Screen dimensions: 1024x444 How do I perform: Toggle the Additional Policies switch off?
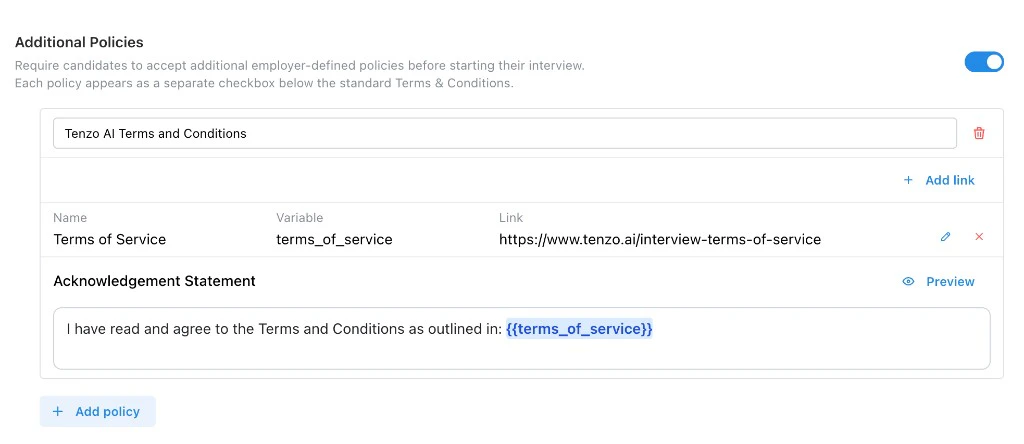pyautogui.click(x=984, y=62)
